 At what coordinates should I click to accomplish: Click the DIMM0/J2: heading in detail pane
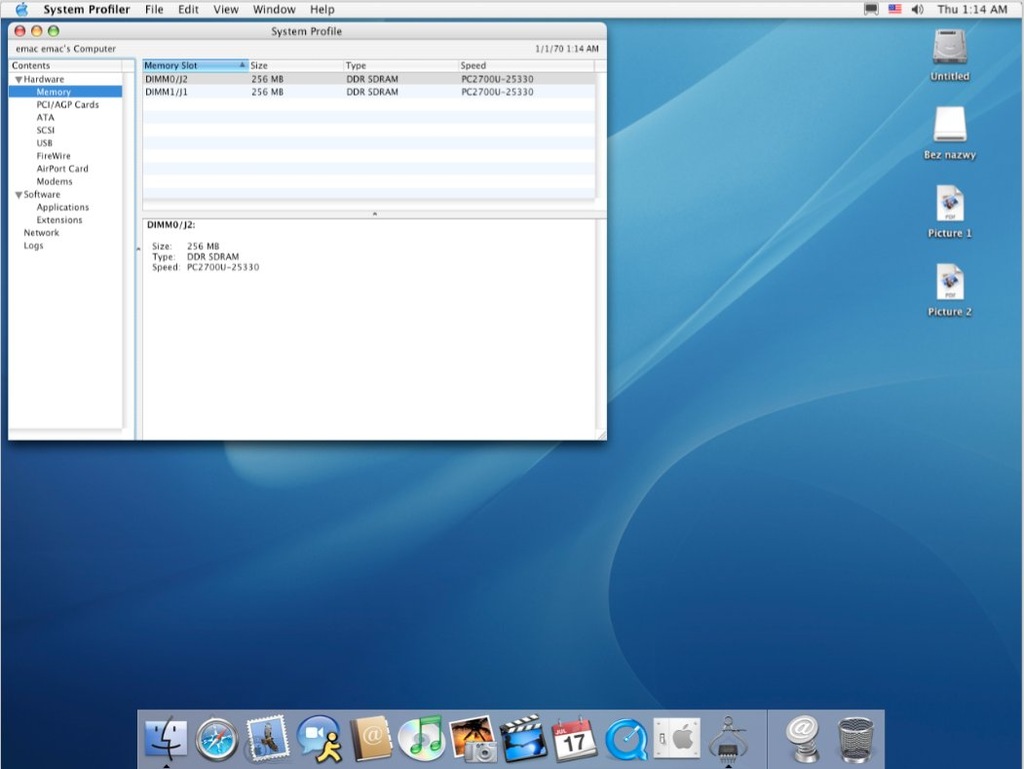(171, 225)
